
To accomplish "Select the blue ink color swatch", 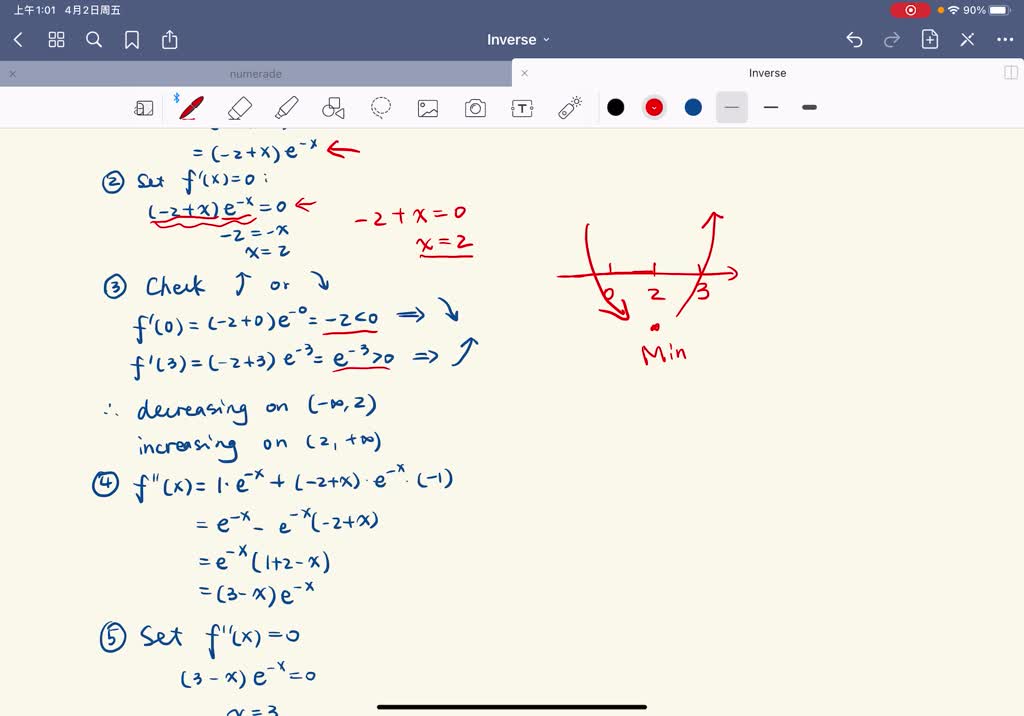I will 692,107.
